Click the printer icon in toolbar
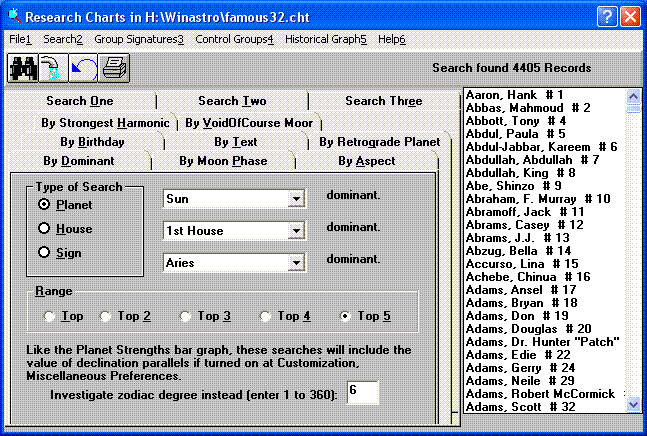 pos(114,68)
